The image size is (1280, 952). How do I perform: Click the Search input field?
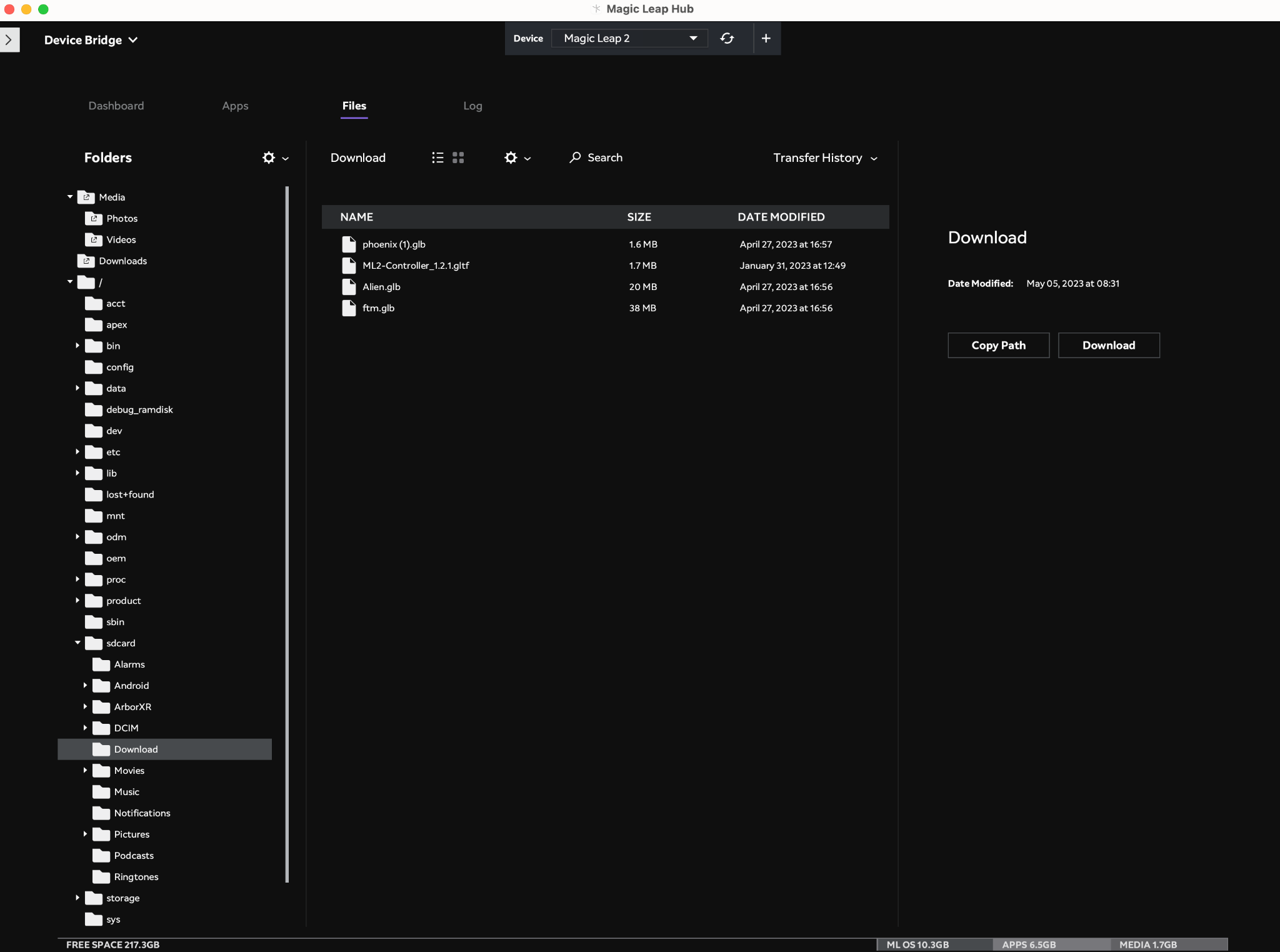pyautogui.click(x=604, y=158)
